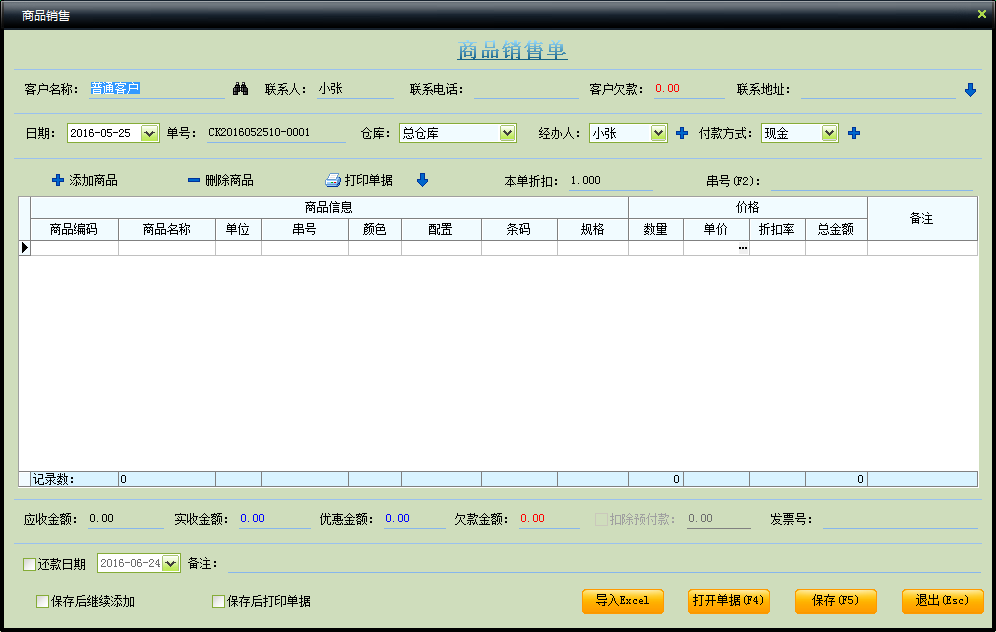The width and height of the screenshot is (996, 632).
Task: Click the 保存(F5) button
Action: [x=835, y=601]
